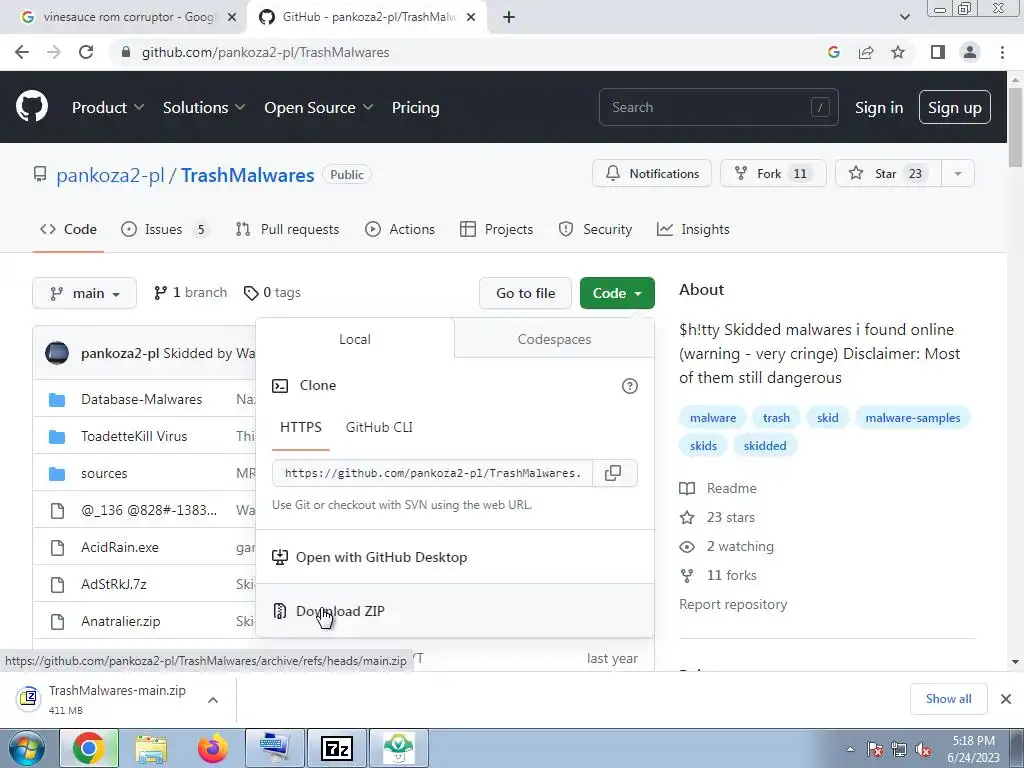
Task: Fork the repository
Action: (773, 174)
